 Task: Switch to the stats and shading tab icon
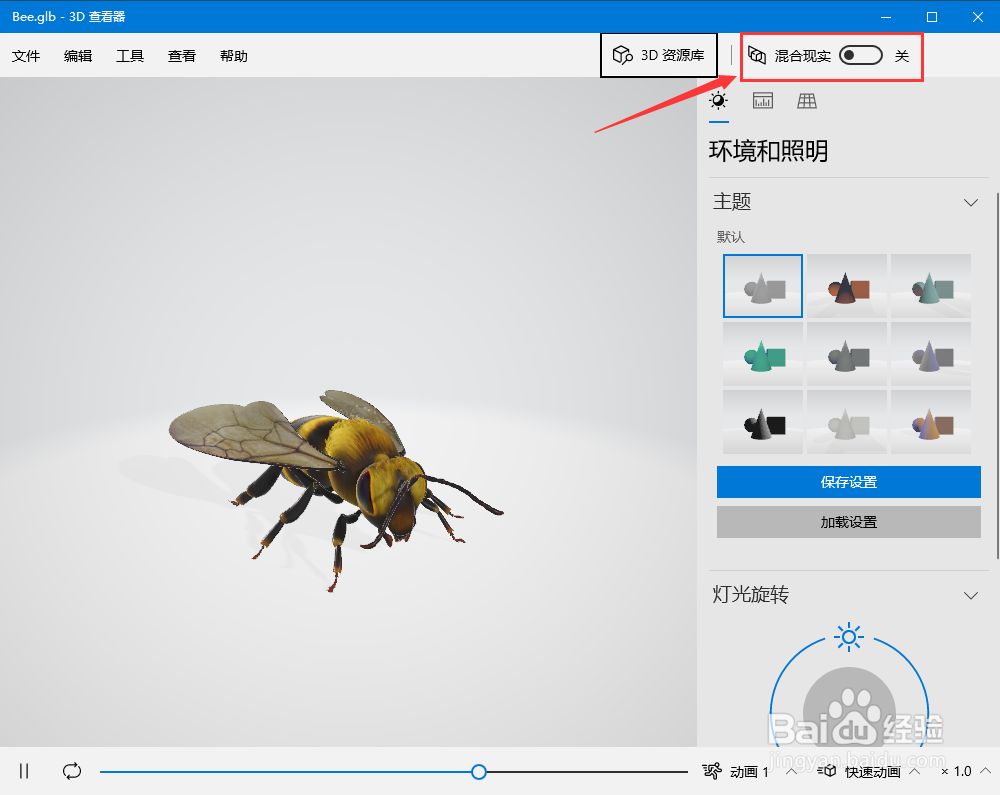click(x=763, y=101)
